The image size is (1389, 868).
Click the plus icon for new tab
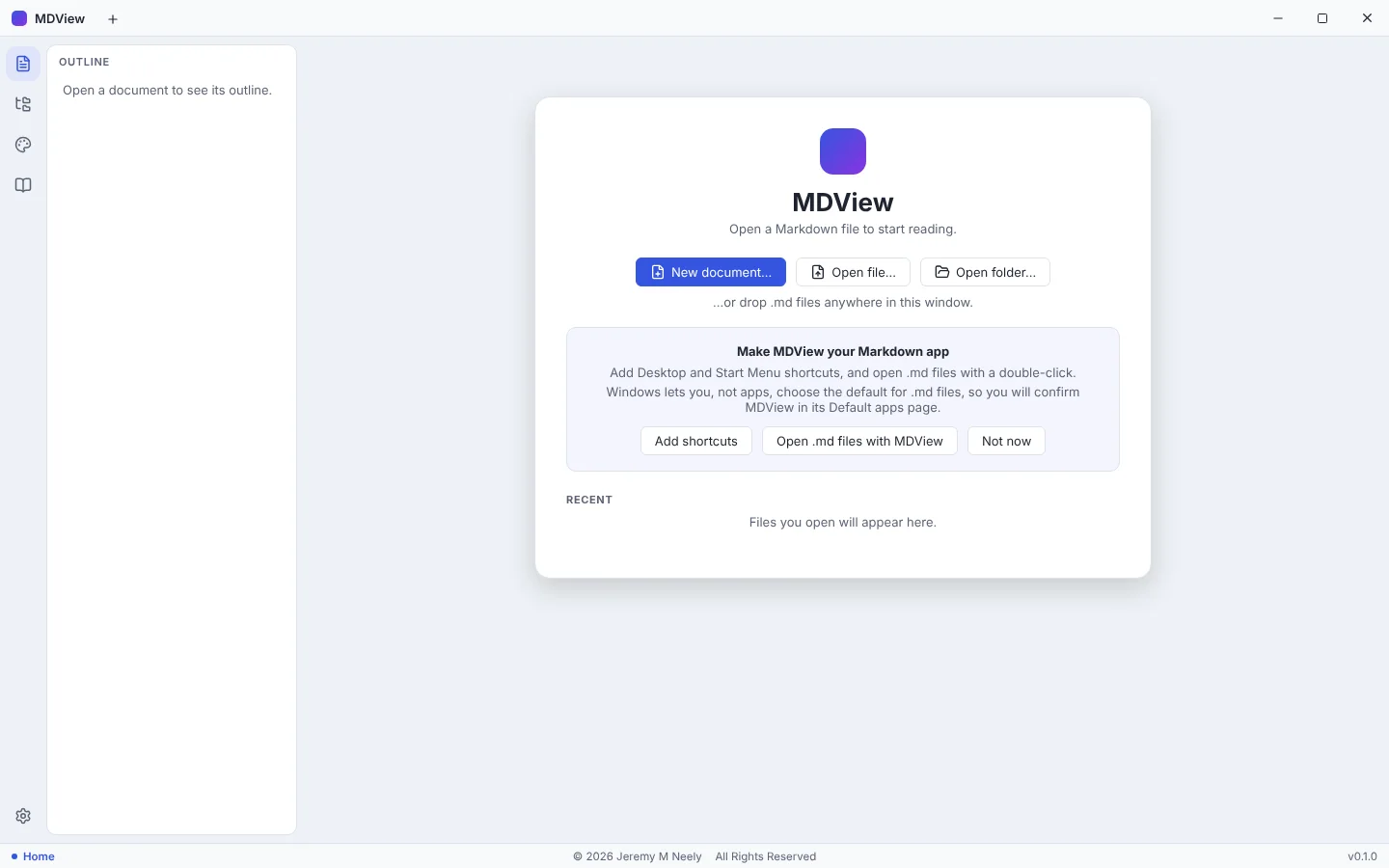(113, 18)
